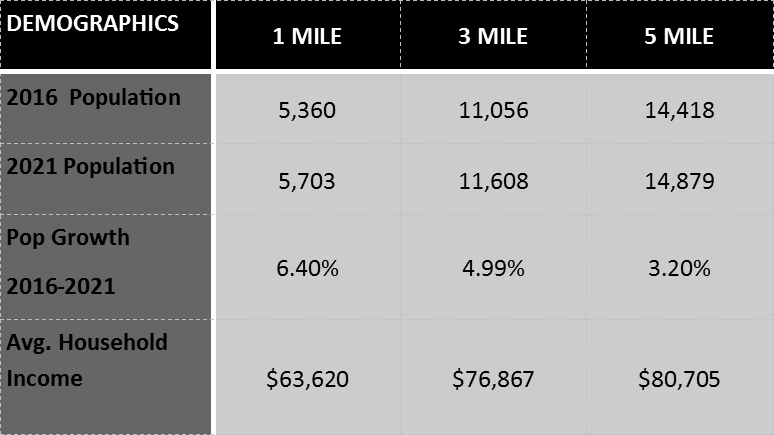Image resolution: width=774 pixels, height=435 pixels.
Task: Select the 5 MILE column header
Action: [680, 38]
